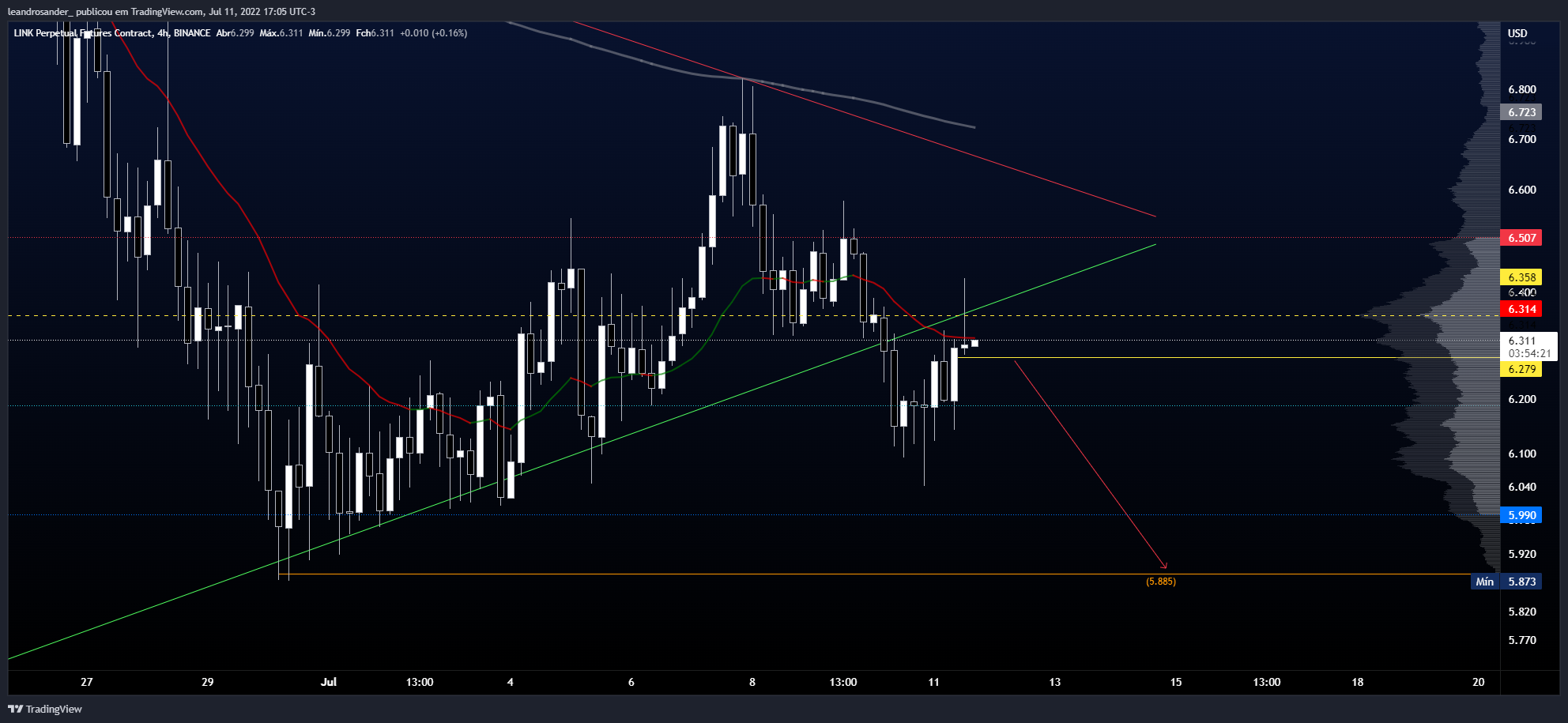Select the Abr6.299 open value
1568x723 pixels.
point(235,33)
